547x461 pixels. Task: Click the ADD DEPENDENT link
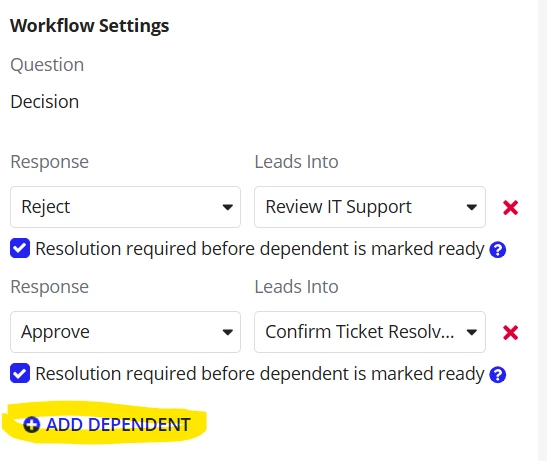107,425
